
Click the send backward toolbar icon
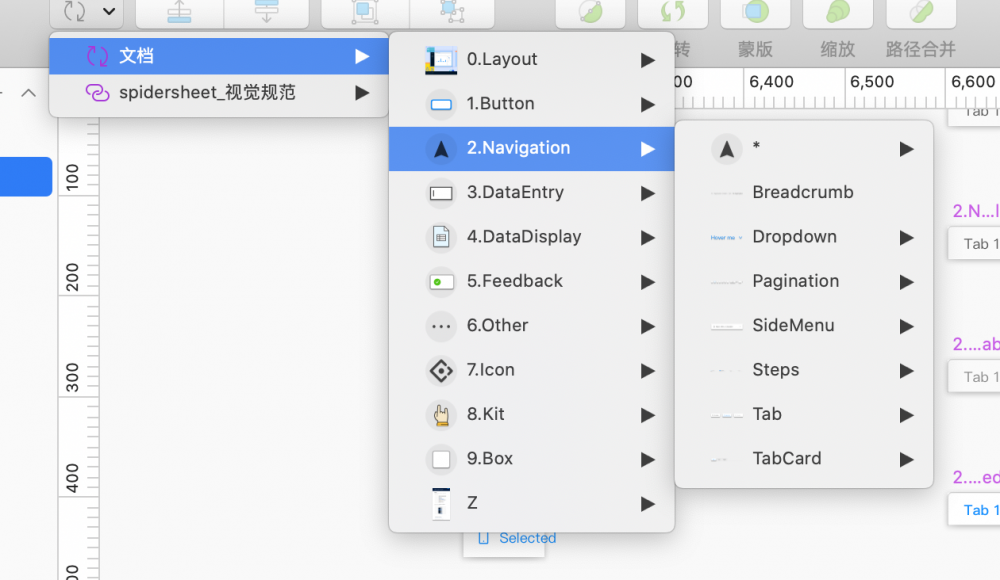point(267,11)
